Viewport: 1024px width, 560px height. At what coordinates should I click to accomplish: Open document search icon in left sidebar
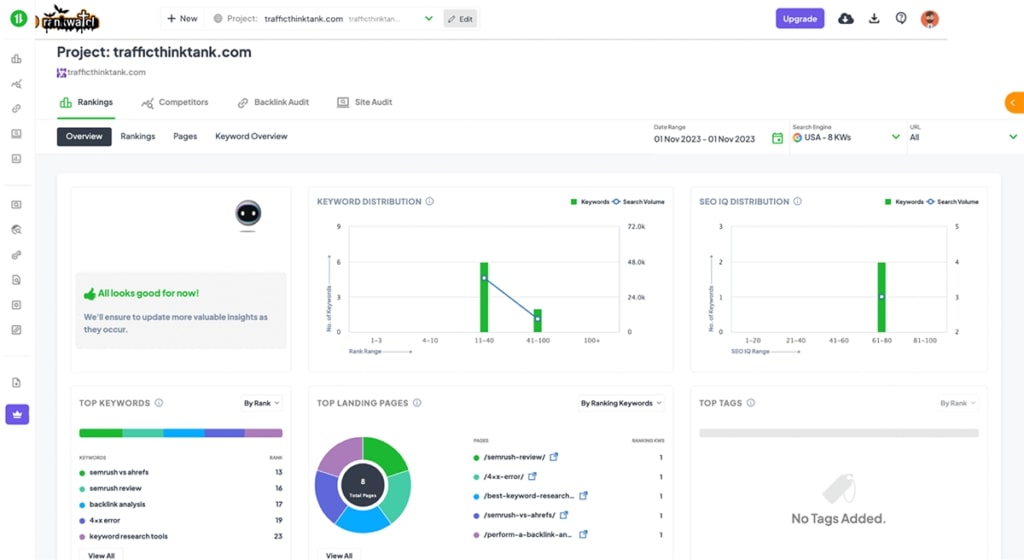click(x=16, y=280)
